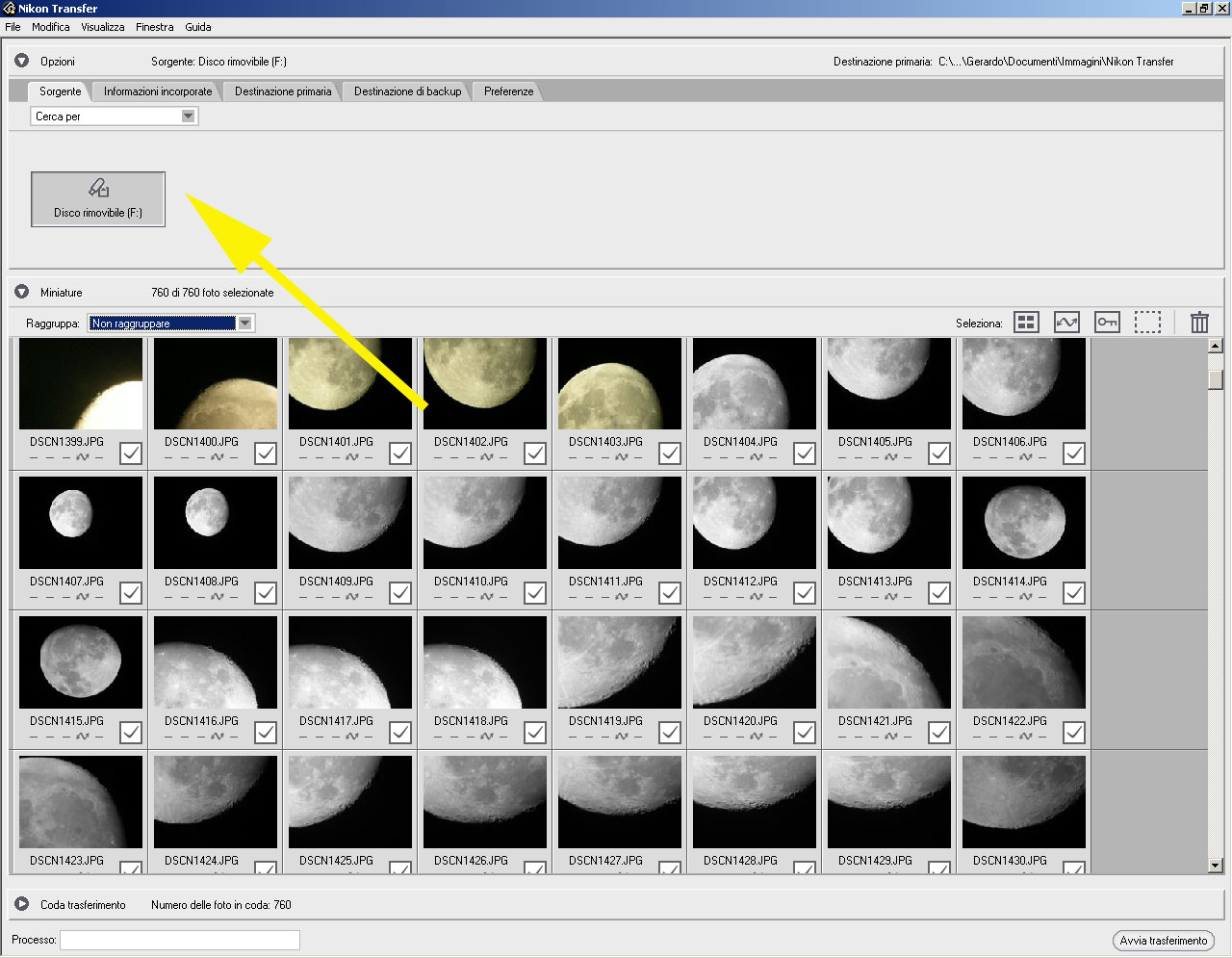Switch to the Destinazione primaria tab
Viewport: 1232px width, 958px height.
point(283,91)
